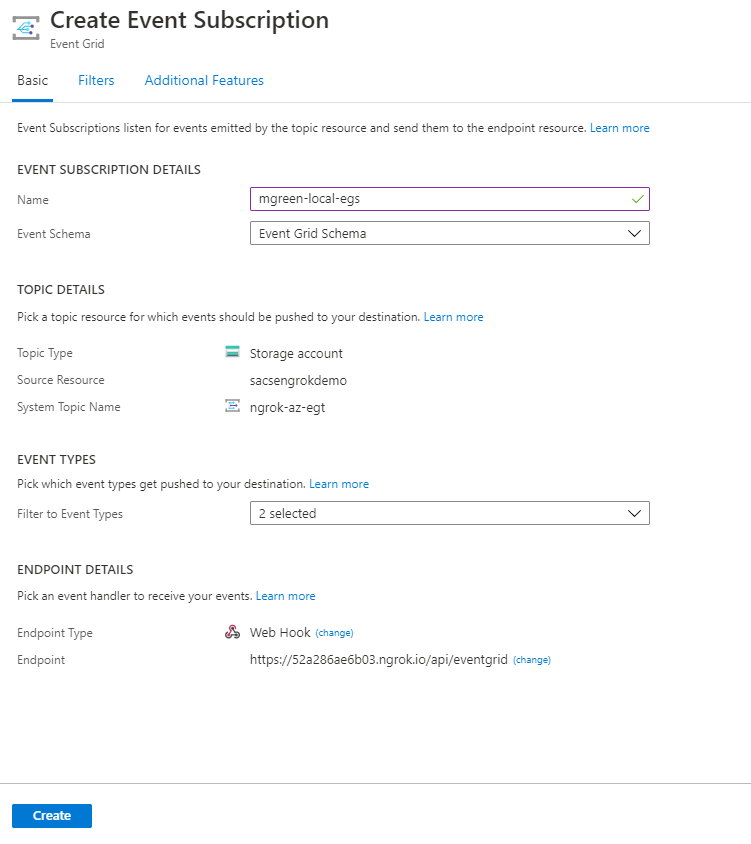Screen dimensions: 751x844
Task: Click the Storage account topic type text
Action: [x=296, y=354]
